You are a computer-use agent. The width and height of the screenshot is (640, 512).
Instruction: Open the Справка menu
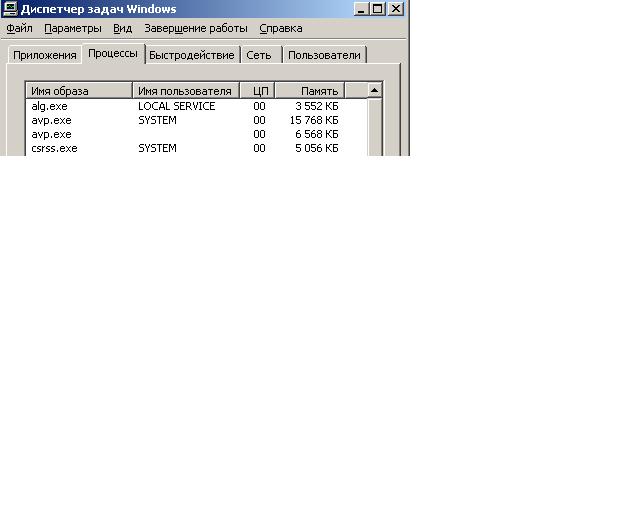[281, 28]
